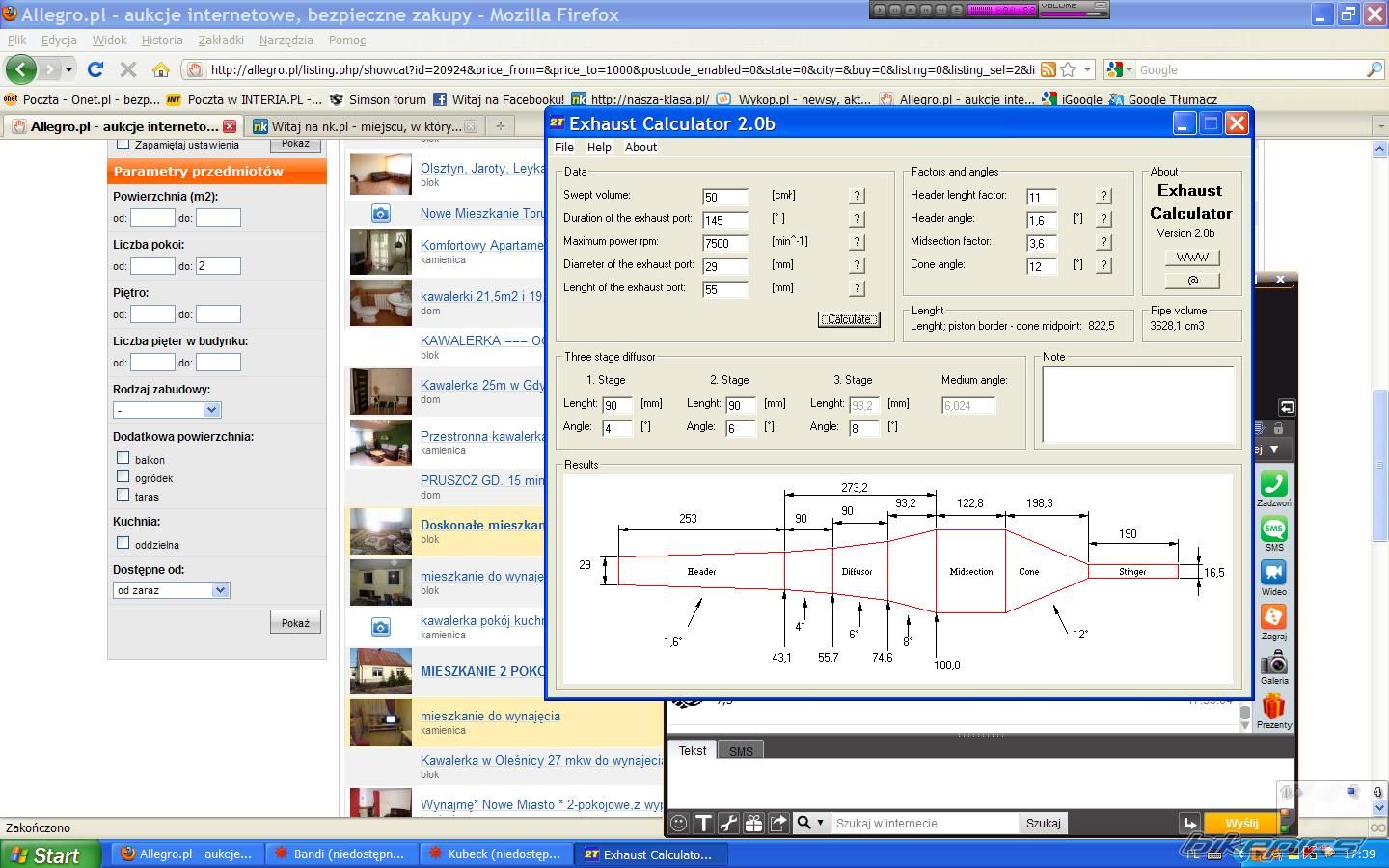Click Szukaj button in messenger
This screenshot has height=868, width=1389.
(x=1043, y=823)
